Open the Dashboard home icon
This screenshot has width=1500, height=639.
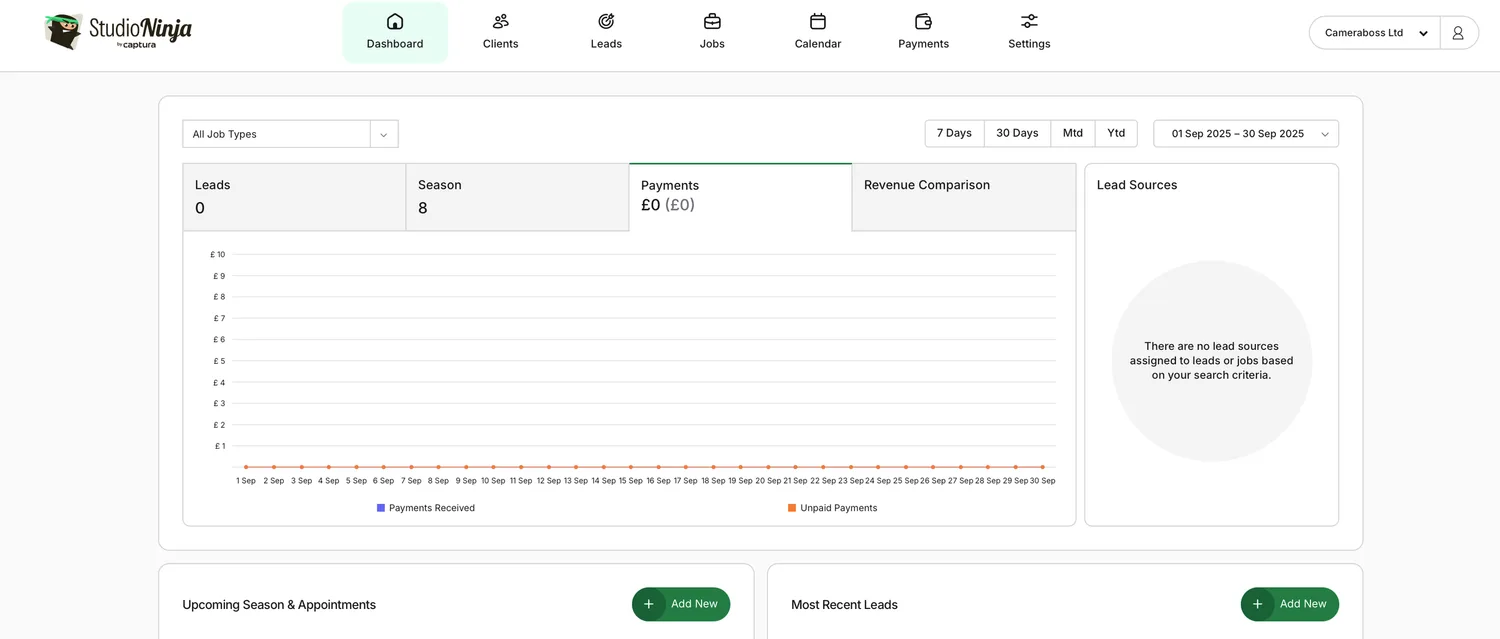(x=395, y=21)
